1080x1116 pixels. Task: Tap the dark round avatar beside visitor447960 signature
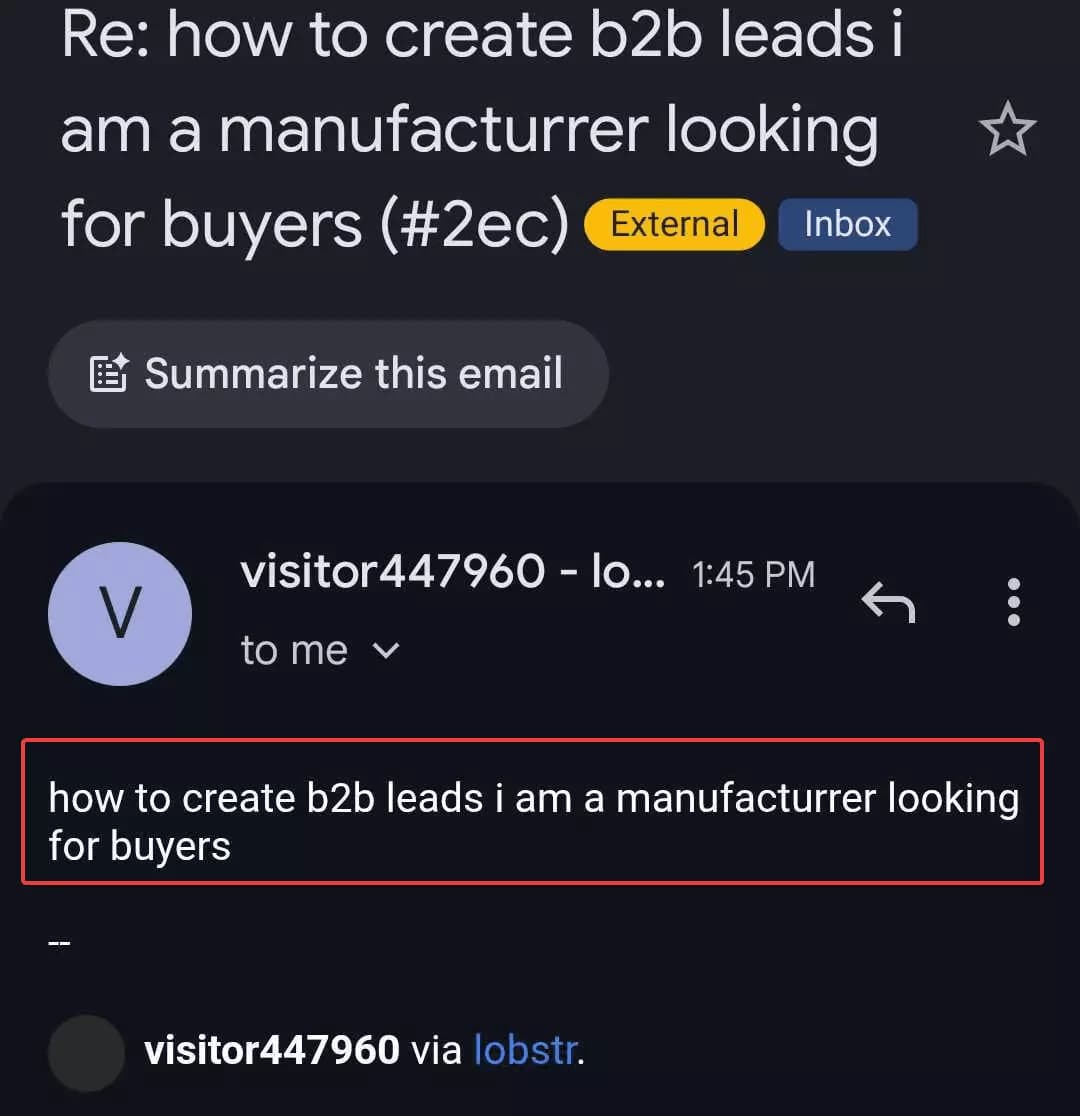tap(87, 1053)
